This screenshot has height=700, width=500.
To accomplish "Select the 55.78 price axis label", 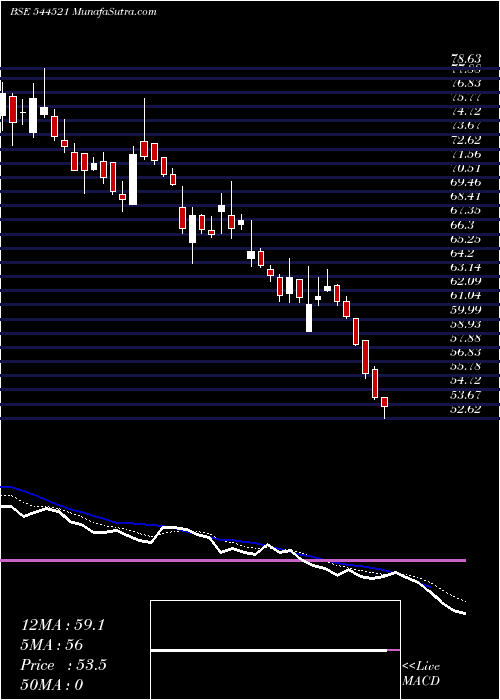I will pos(466,366).
